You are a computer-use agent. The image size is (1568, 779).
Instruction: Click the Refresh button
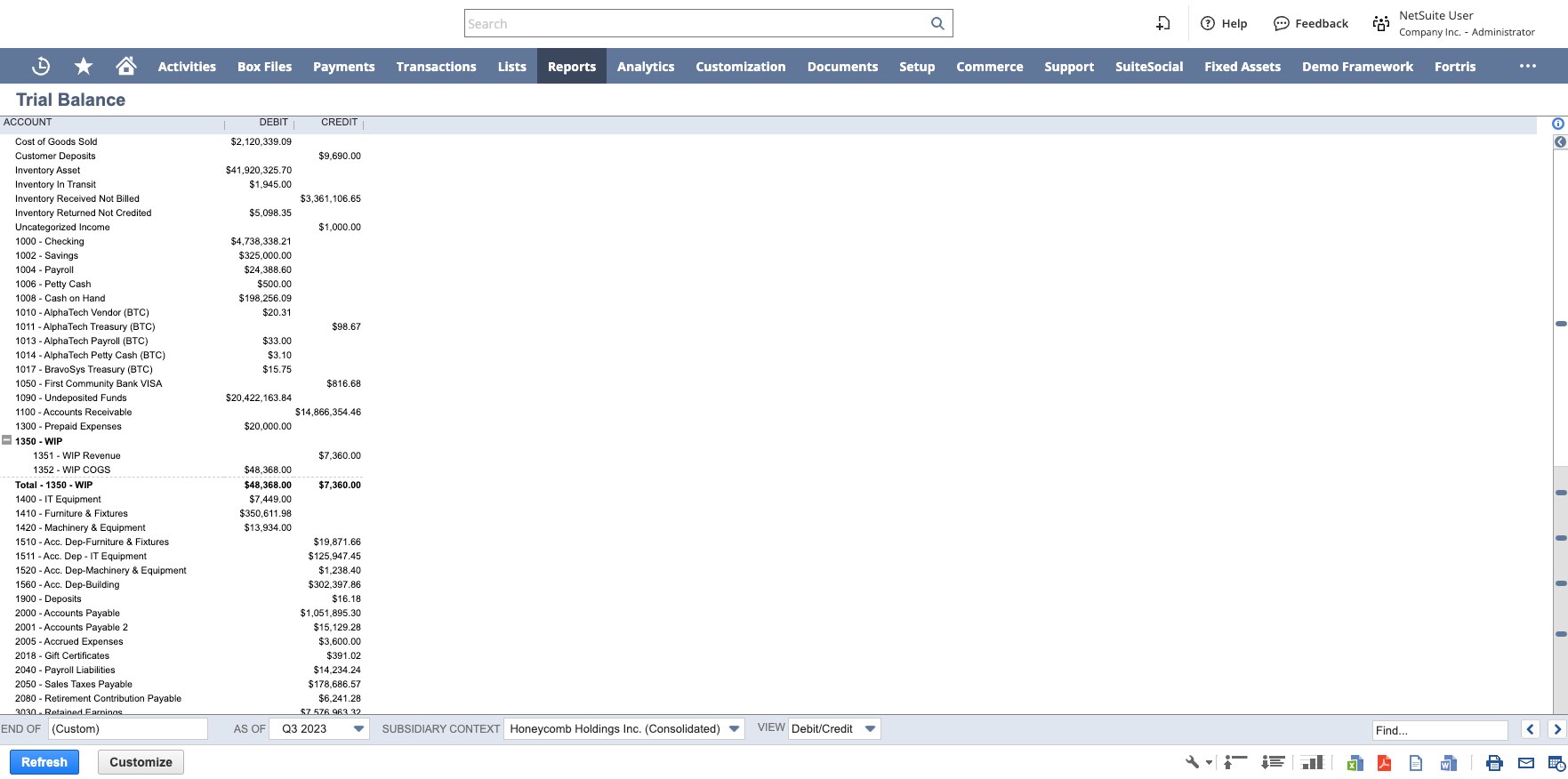(x=44, y=762)
